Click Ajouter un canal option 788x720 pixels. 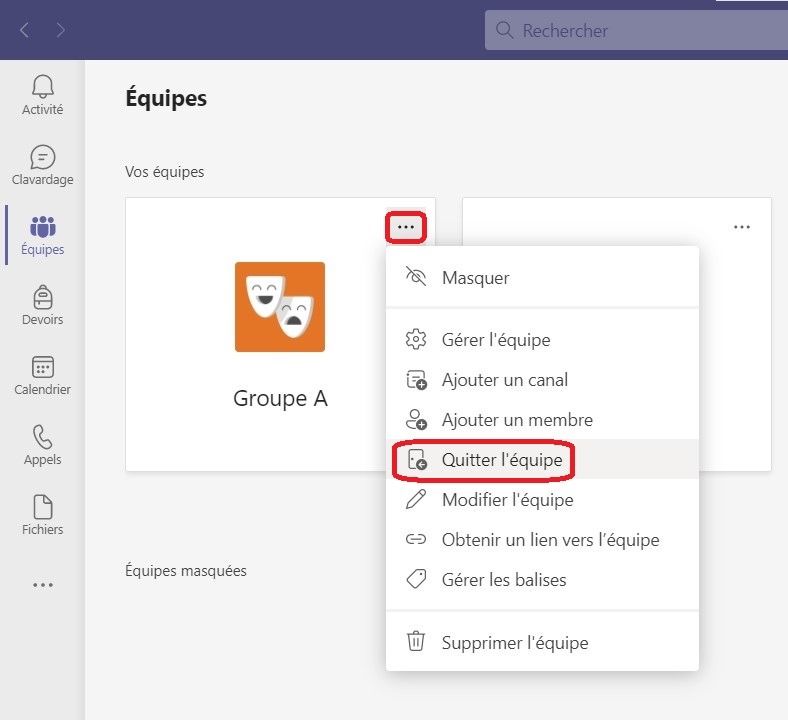click(504, 380)
